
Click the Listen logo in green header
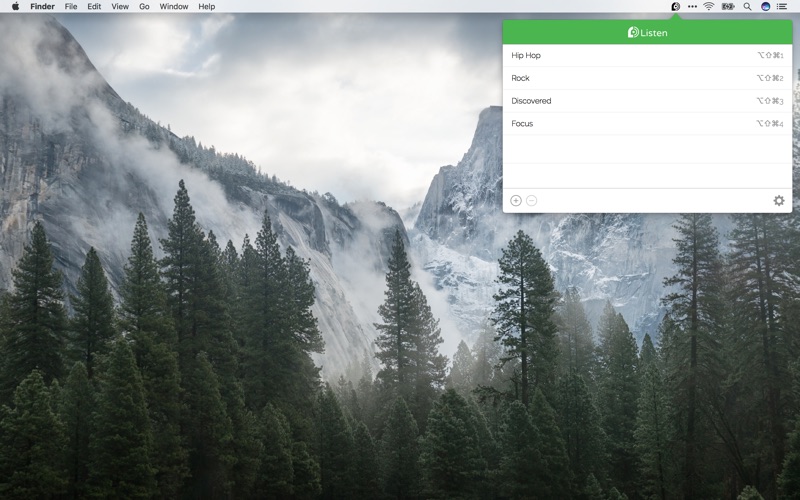click(x=633, y=32)
